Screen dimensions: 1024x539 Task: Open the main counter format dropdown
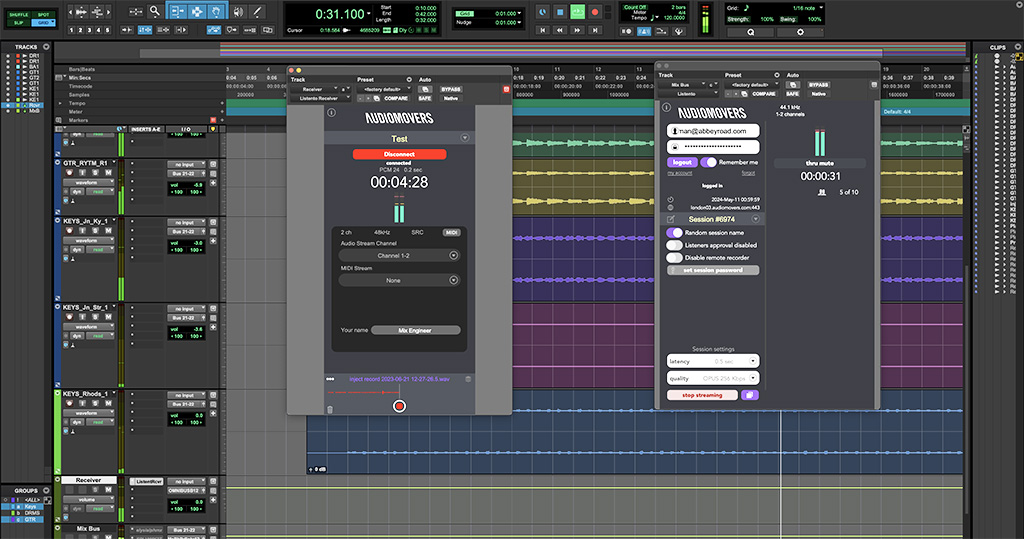click(369, 14)
